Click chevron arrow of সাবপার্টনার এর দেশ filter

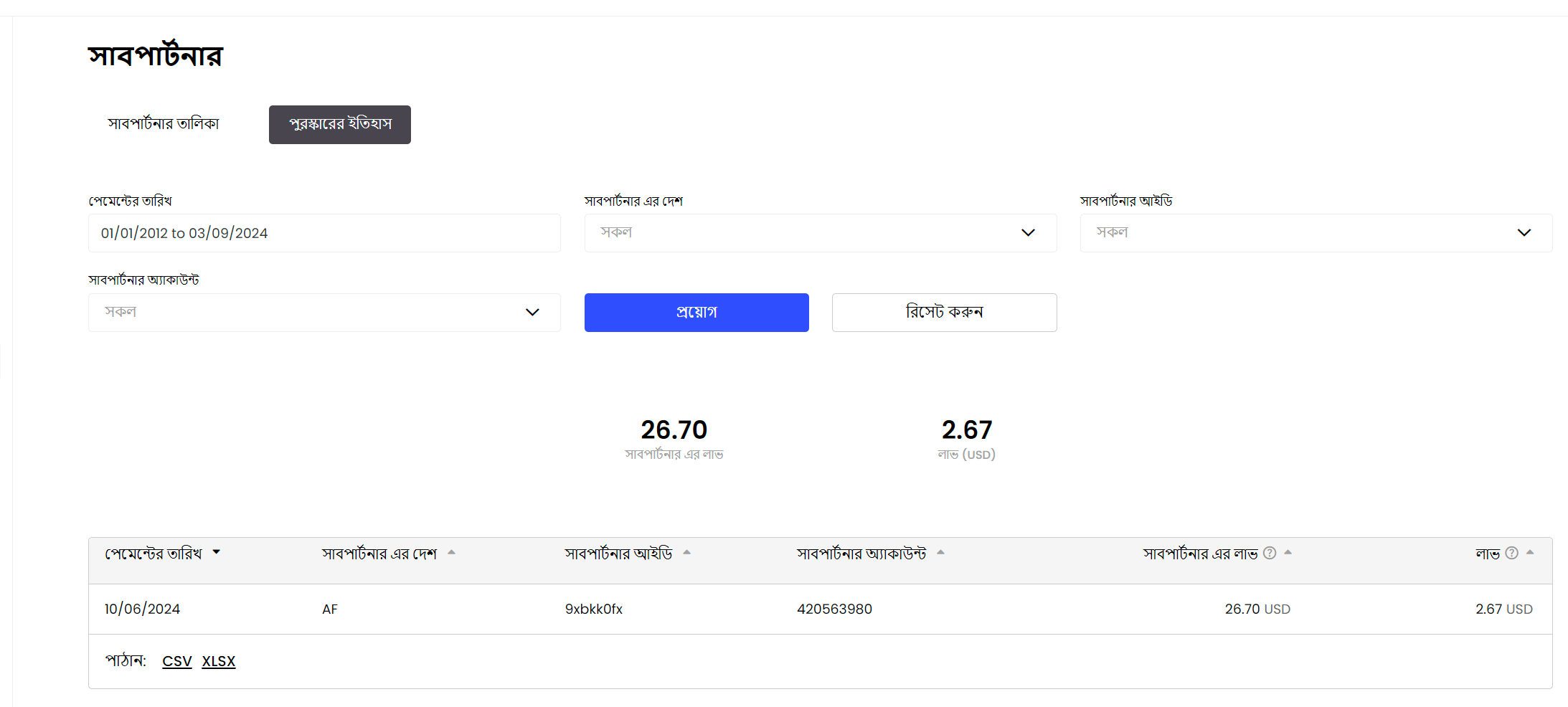(x=1028, y=233)
